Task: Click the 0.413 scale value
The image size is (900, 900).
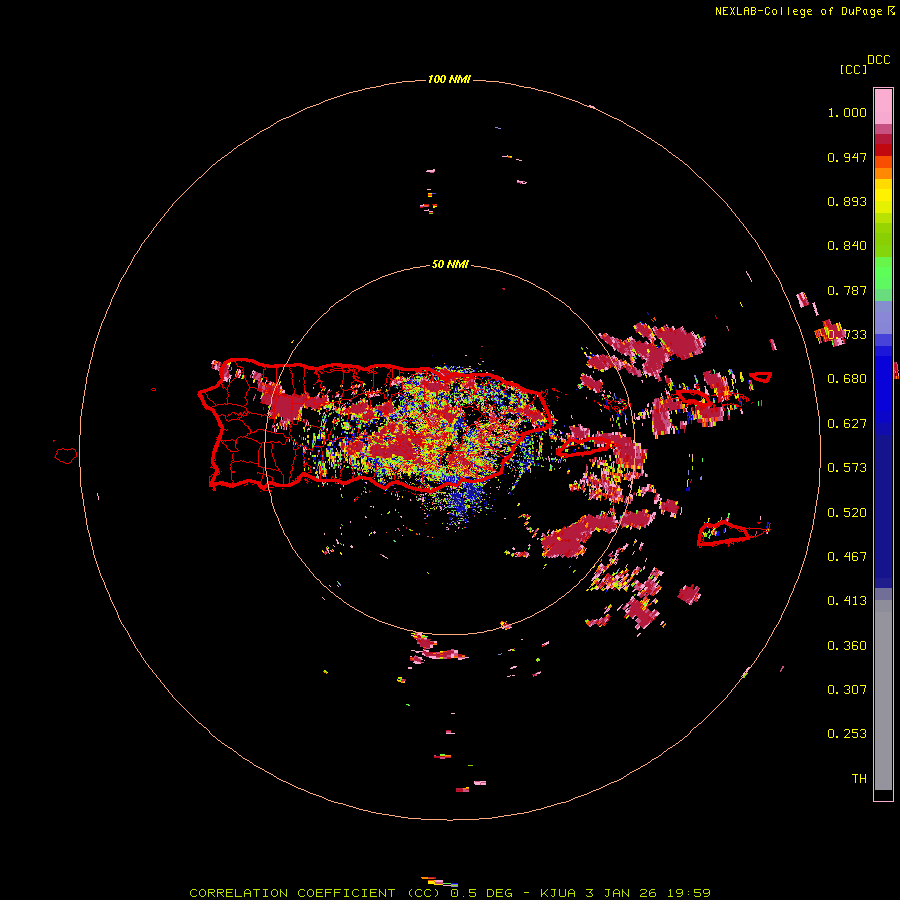Action: pyautogui.click(x=847, y=601)
